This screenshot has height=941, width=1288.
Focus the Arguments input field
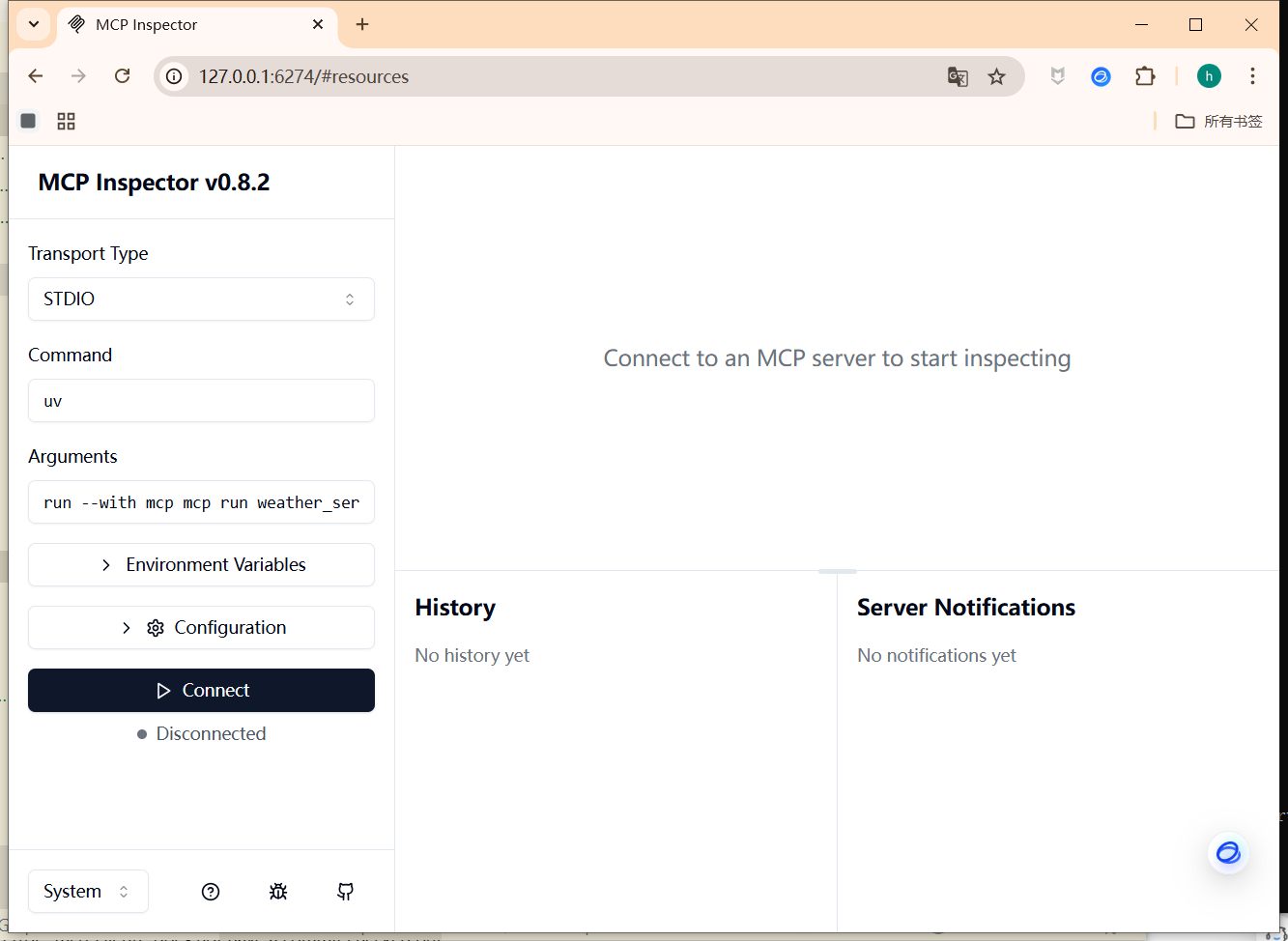coord(201,501)
